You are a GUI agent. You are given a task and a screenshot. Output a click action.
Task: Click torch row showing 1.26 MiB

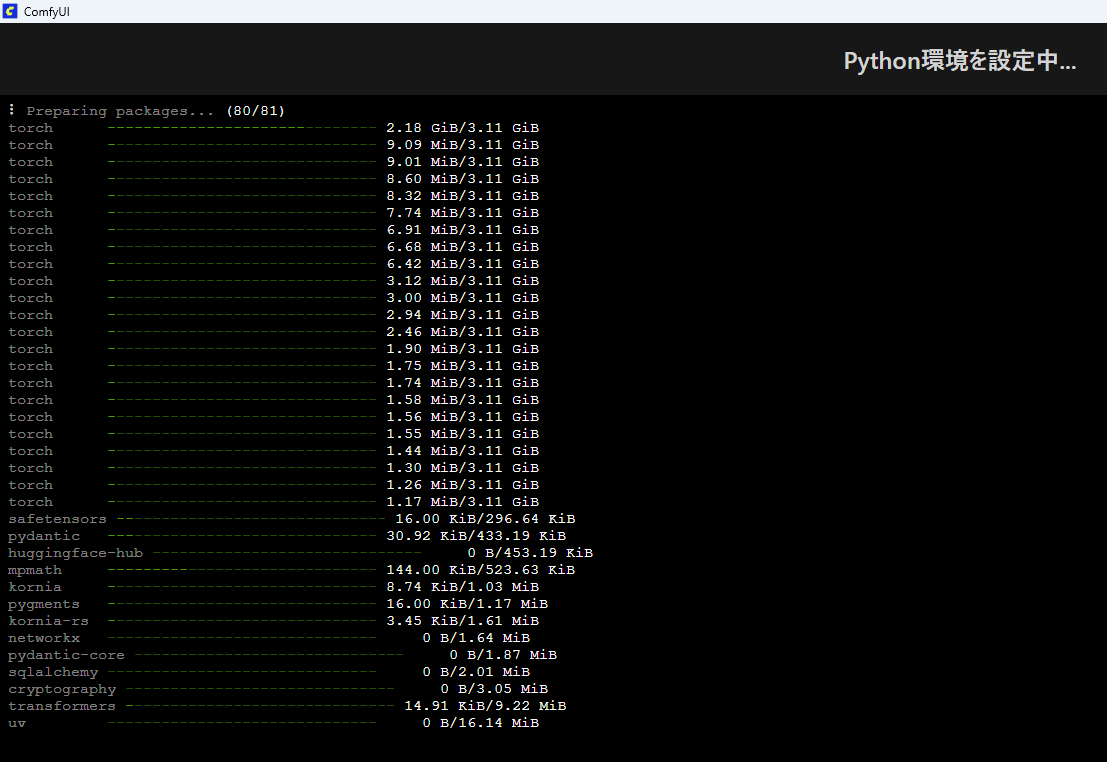(x=273, y=484)
